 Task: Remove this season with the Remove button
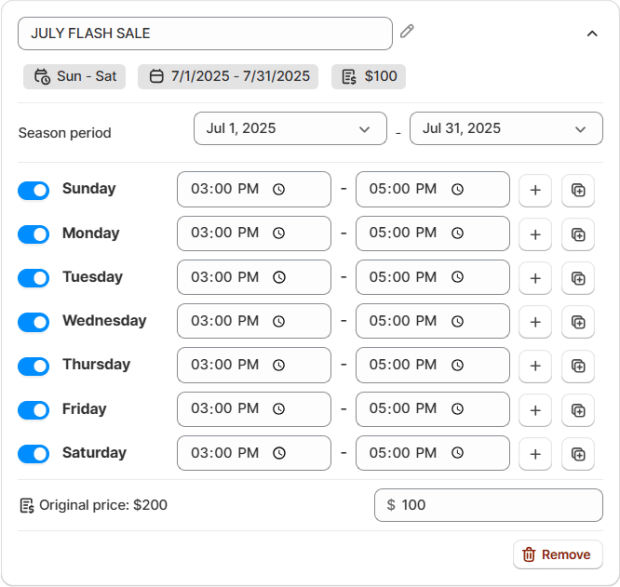[558, 555]
